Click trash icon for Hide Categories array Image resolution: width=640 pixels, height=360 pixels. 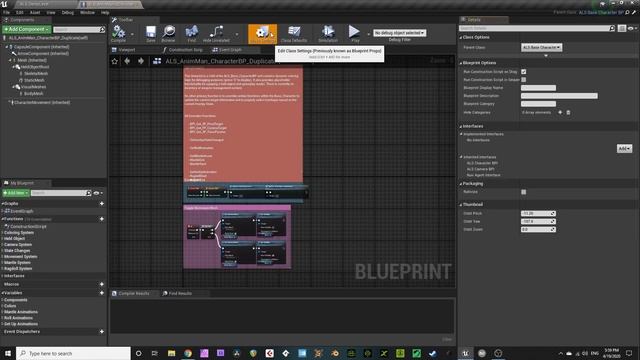568,112
